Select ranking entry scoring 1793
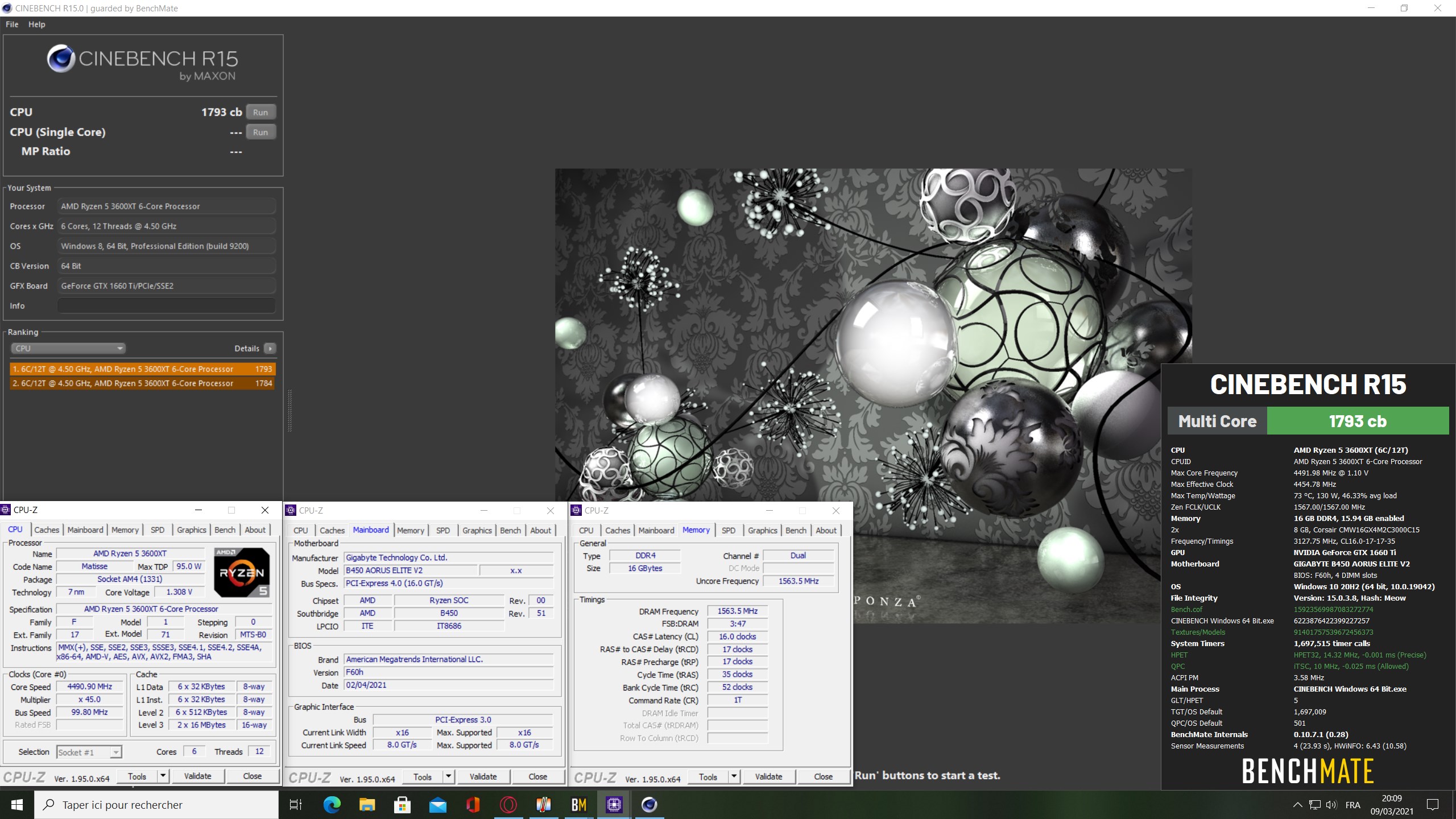Viewport: 1456px width, 819px height. click(x=143, y=369)
